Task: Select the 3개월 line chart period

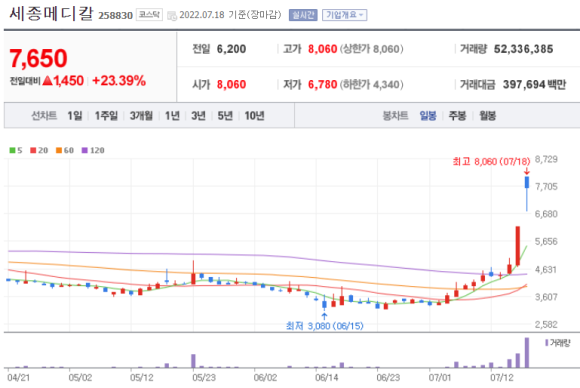Action: click(141, 116)
